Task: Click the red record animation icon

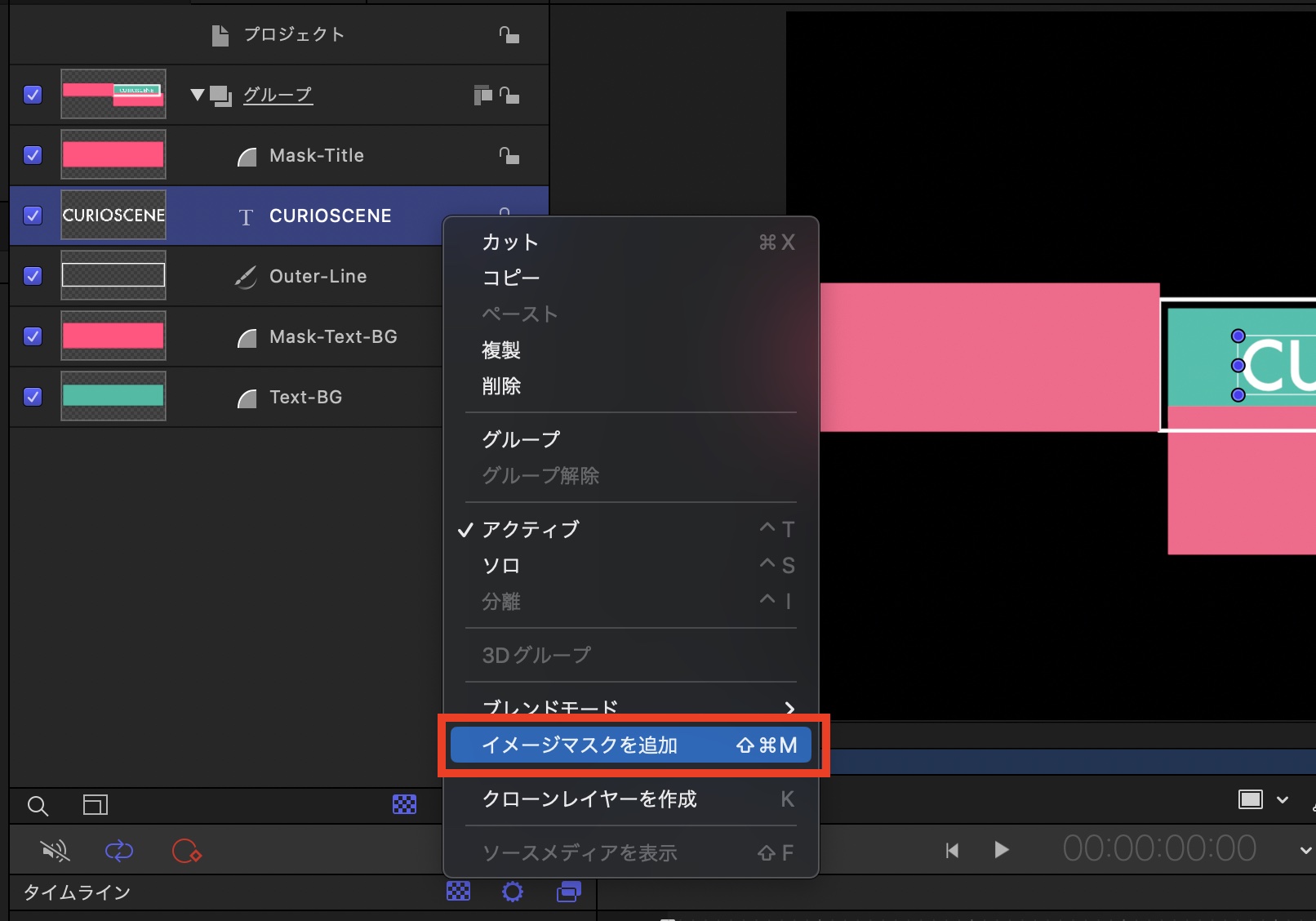Action: (186, 851)
